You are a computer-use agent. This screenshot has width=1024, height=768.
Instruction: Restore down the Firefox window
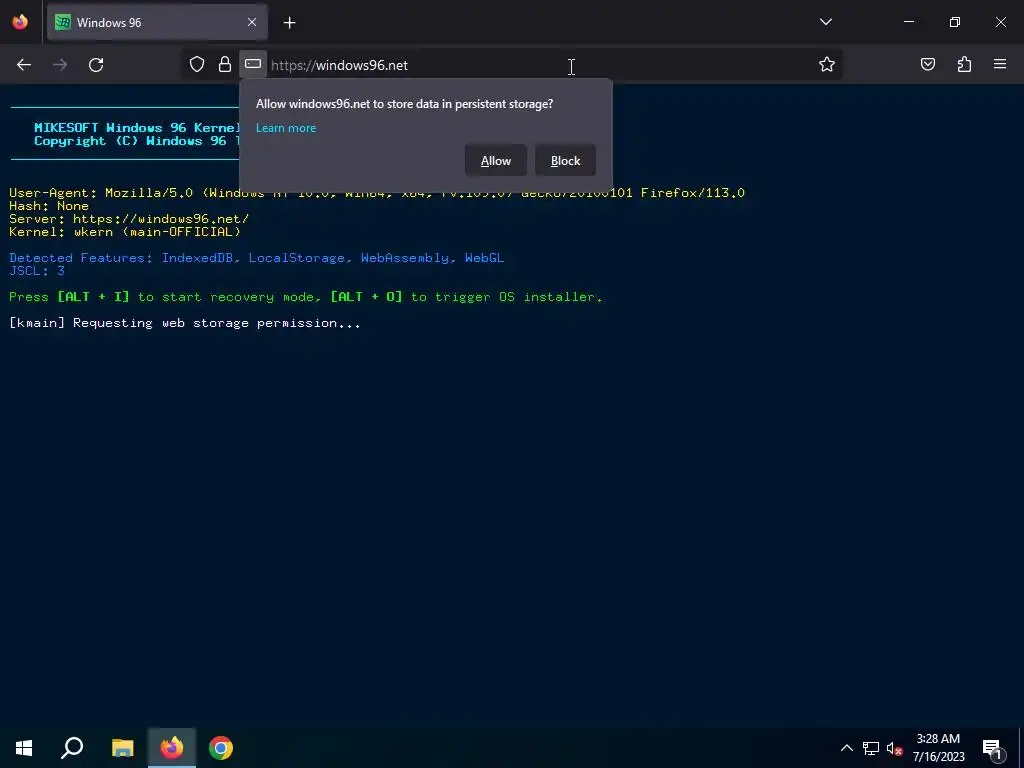(955, 22)
